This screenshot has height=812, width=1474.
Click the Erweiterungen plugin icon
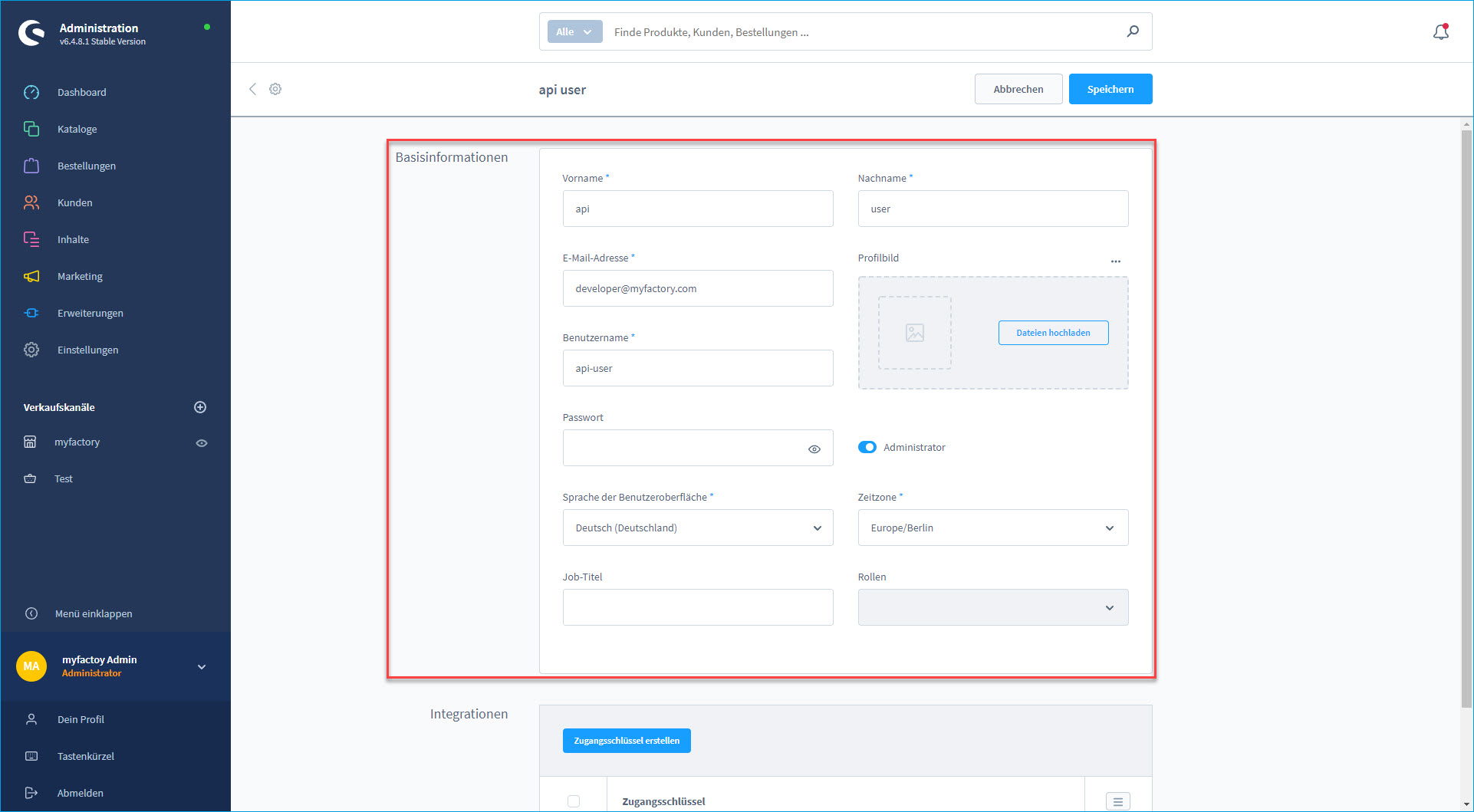click(x=31, y=313)
